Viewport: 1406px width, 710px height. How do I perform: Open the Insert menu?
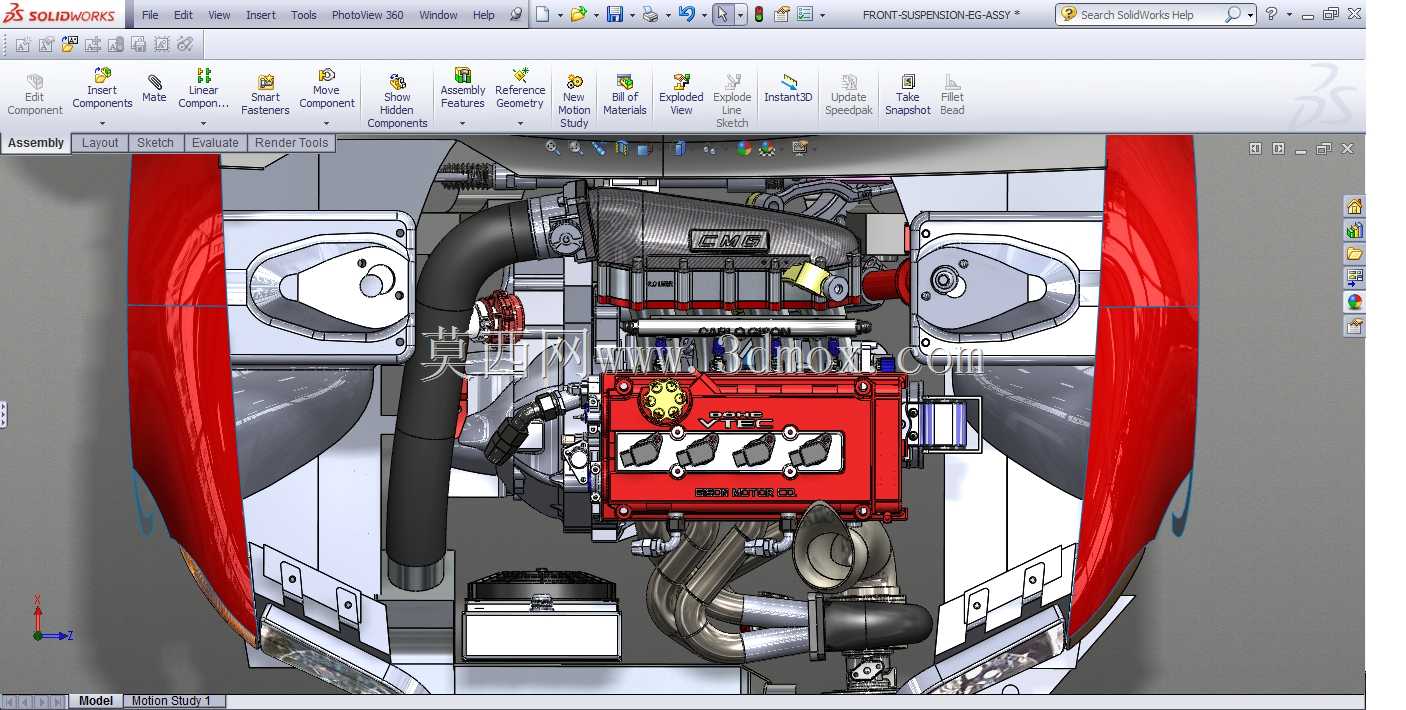pyautogui.click(x=261, y=15)
